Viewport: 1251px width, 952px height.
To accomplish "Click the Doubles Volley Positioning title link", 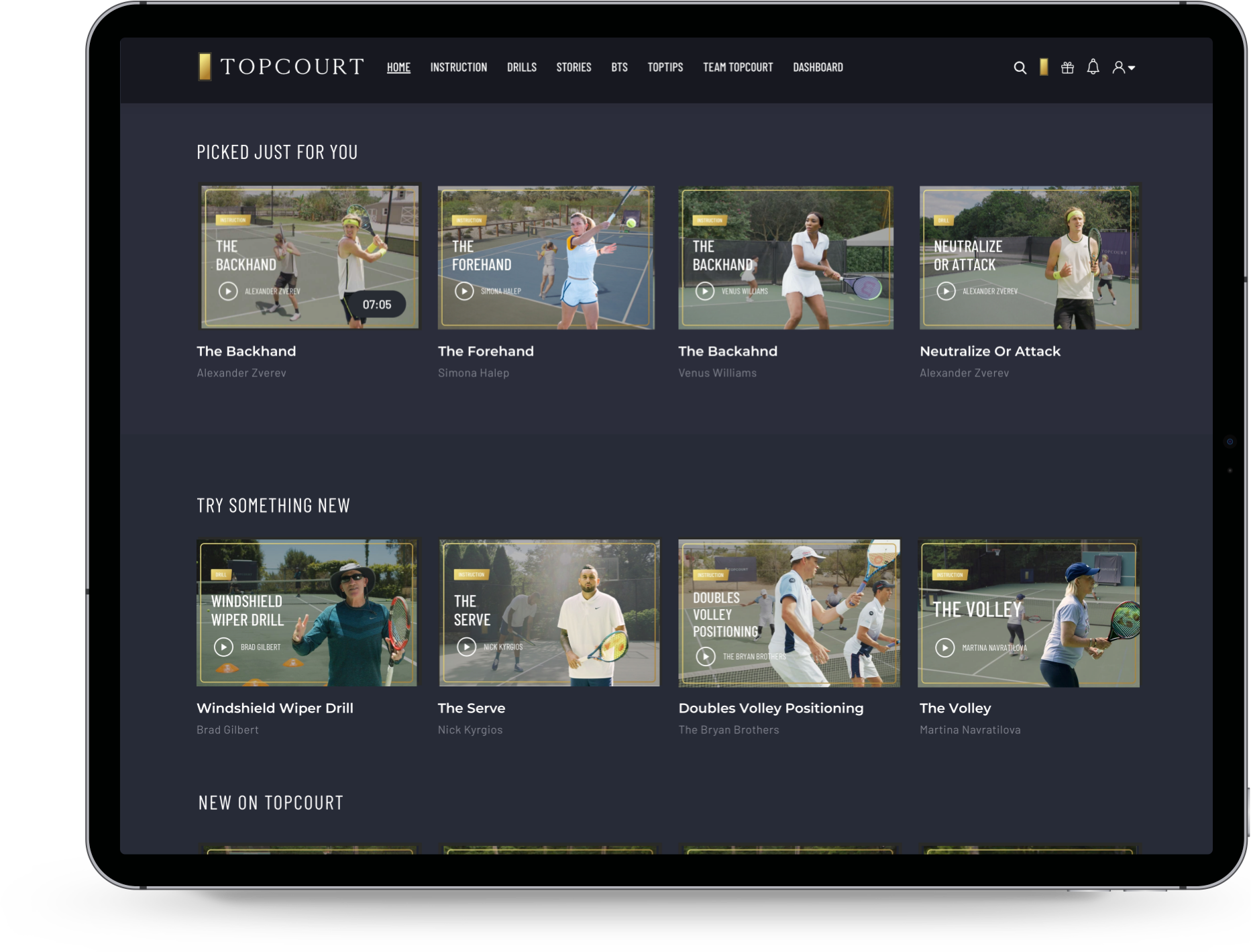I will pyautogui.click(x=771, y=708).
